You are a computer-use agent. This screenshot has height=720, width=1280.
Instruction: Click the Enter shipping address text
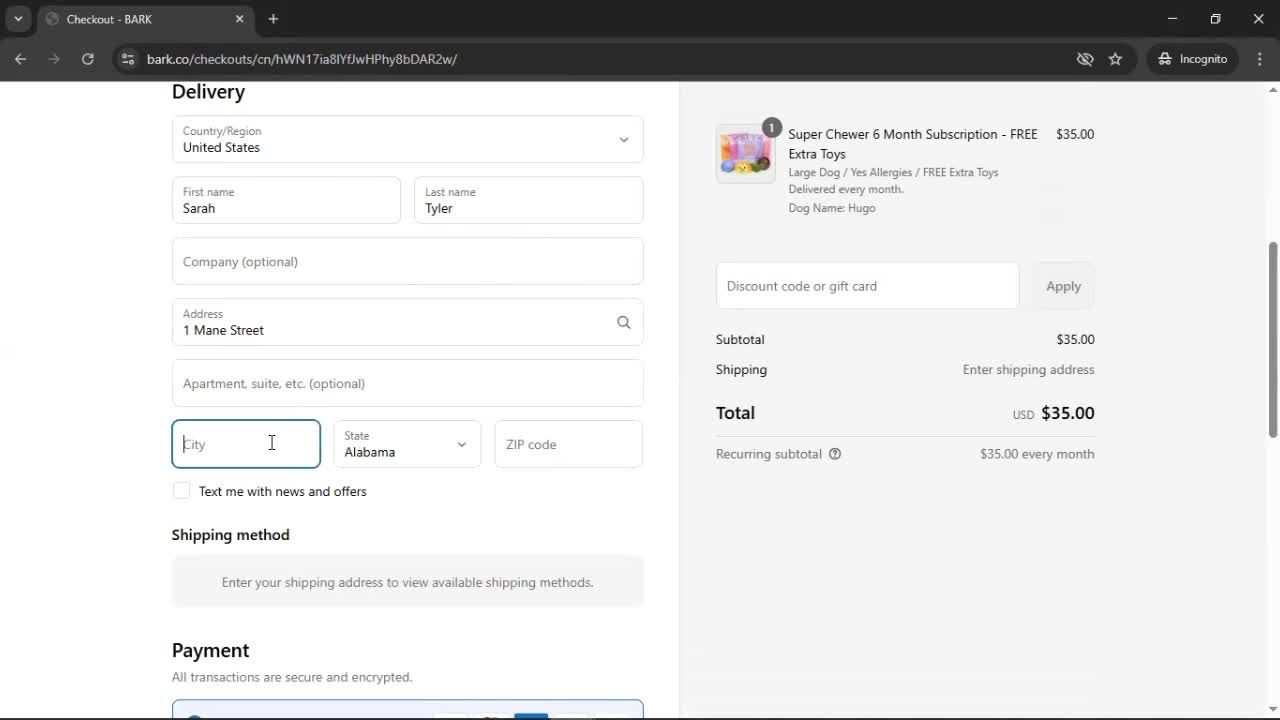(1028, 370)
